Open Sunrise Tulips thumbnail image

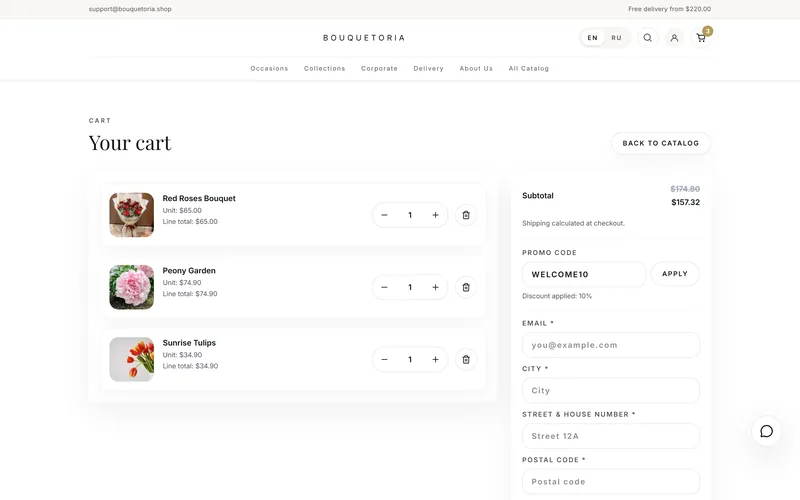point(132,359)
